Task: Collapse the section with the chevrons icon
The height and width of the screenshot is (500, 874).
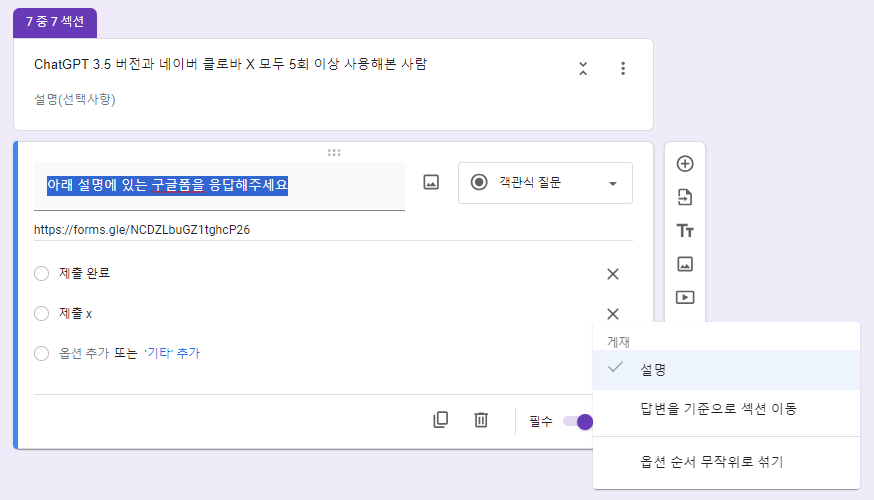Action: pyautogui.click(x=583, y=69)
